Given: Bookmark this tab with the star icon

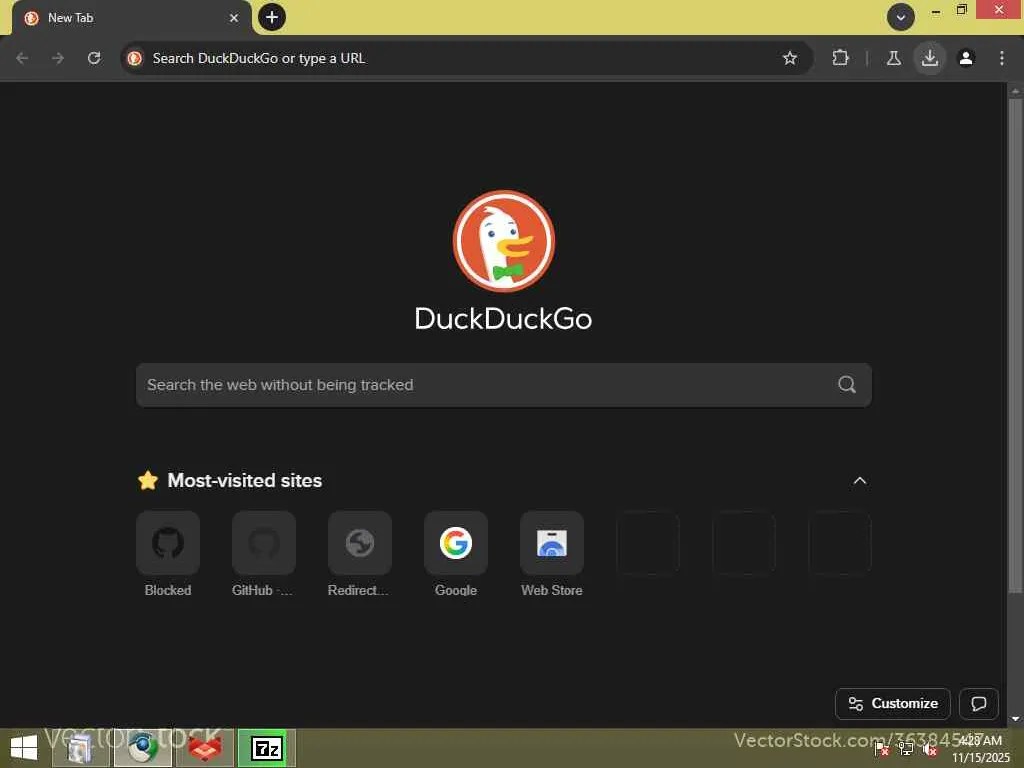Looking at the screenshot, I should pyautogui.click(x=790, y=58).
